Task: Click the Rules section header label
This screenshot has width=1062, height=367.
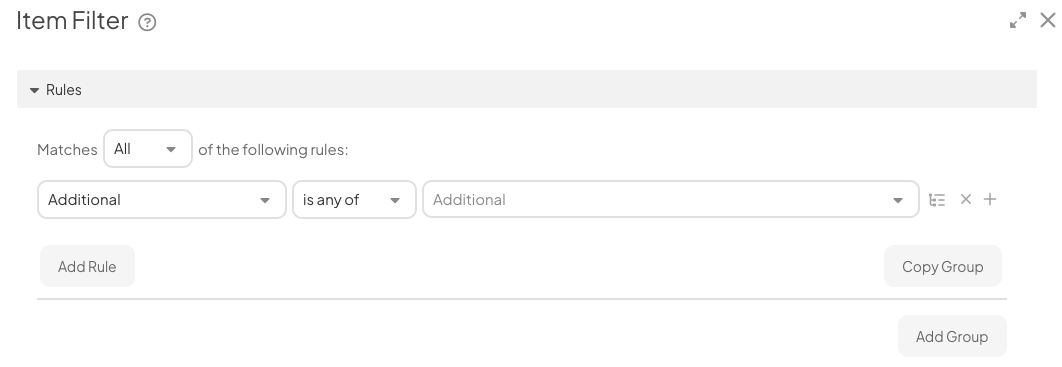Action: click(64, 90)
